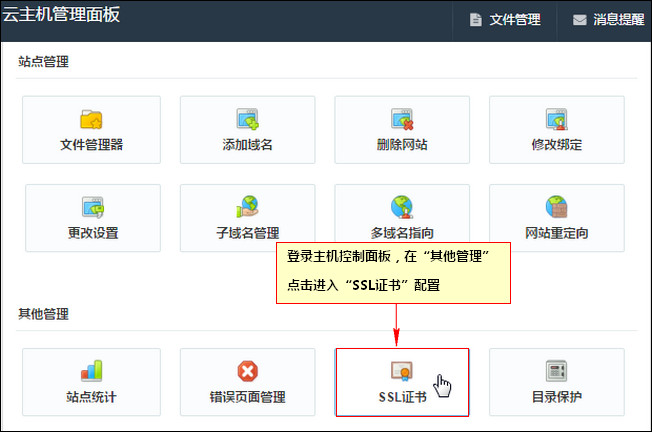The height and width of the screenshot is (432, 652).
Task: Click the 多域名指向 label text
Action: (x=402, y=233)
